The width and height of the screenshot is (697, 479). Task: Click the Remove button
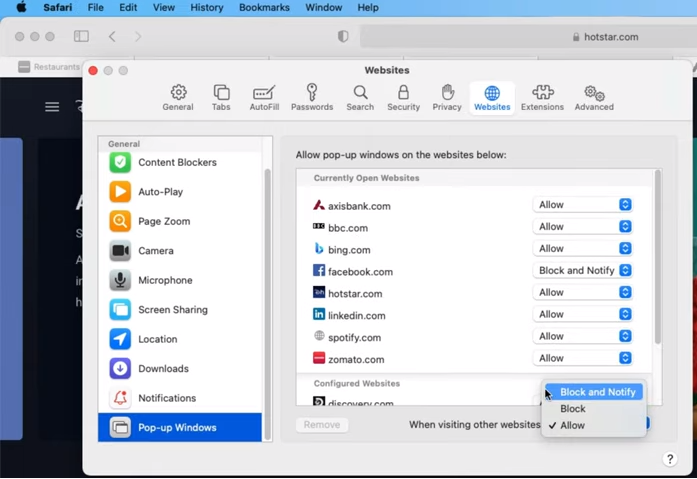(322, 425)
